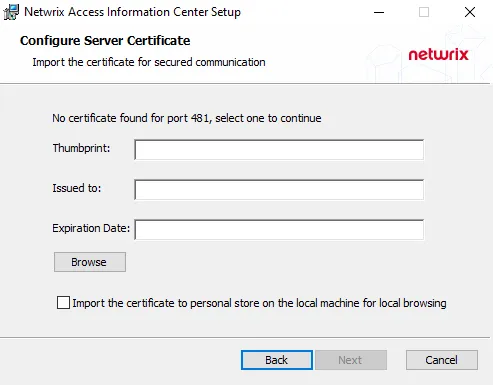Click the Back button
493x385 pixels.
click(277, 360)
